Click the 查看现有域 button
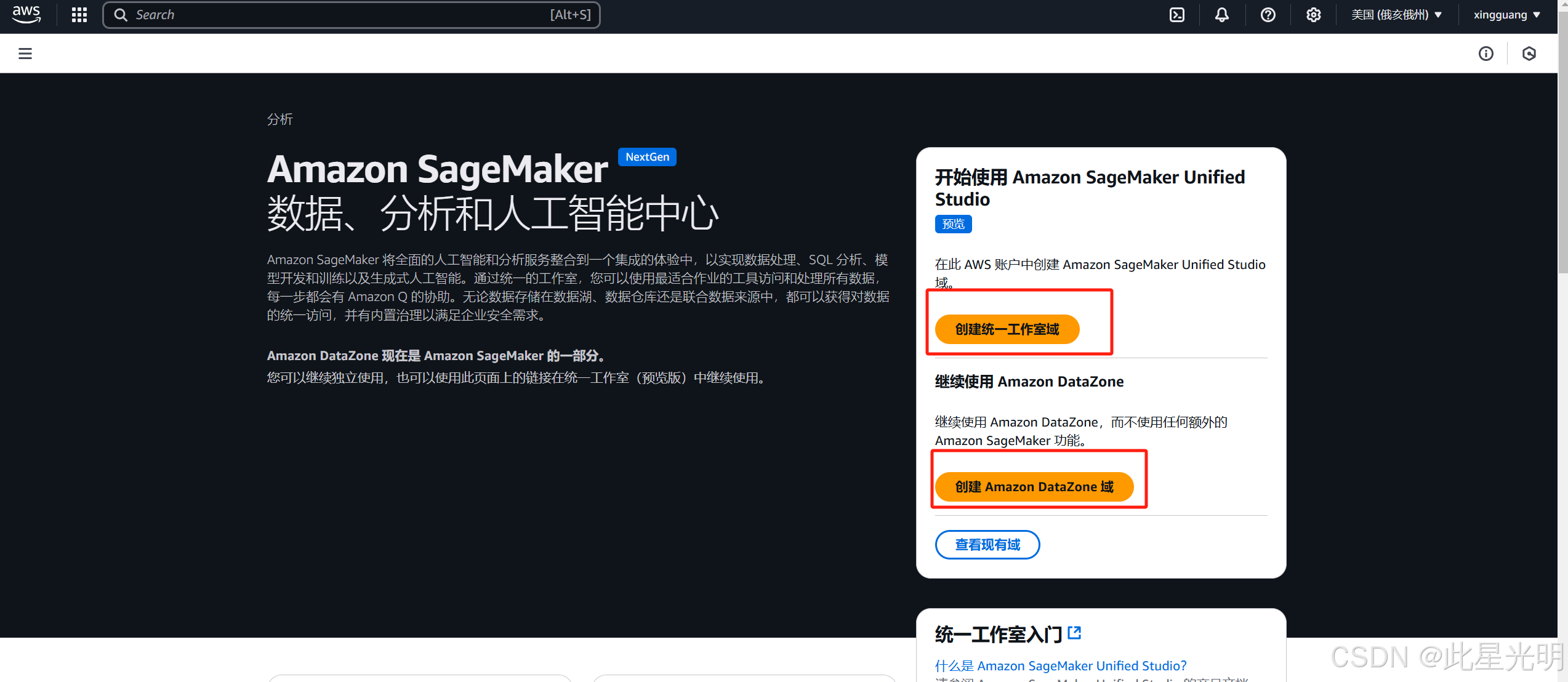 coord(987,545)
